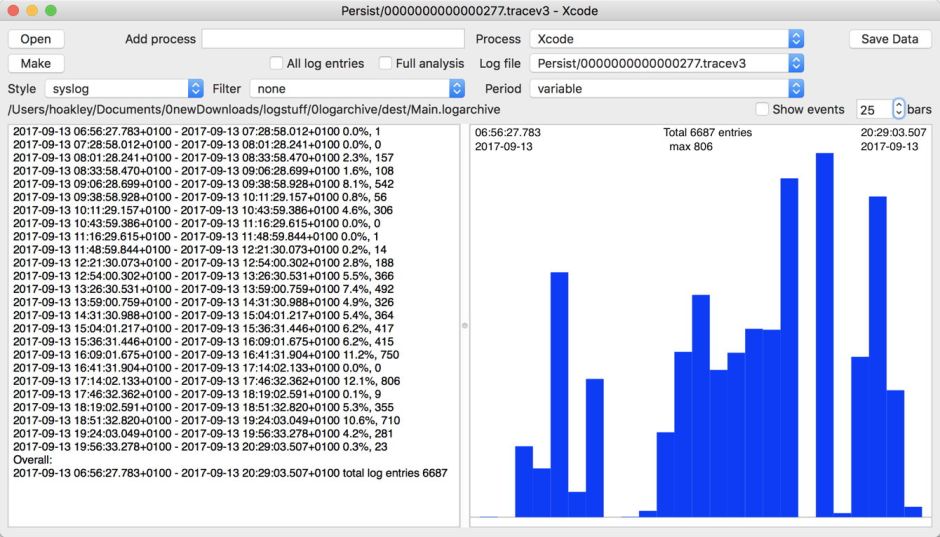Expand the Filter dropdown set to none
The image size is (940, 537).
coord(357,89)
